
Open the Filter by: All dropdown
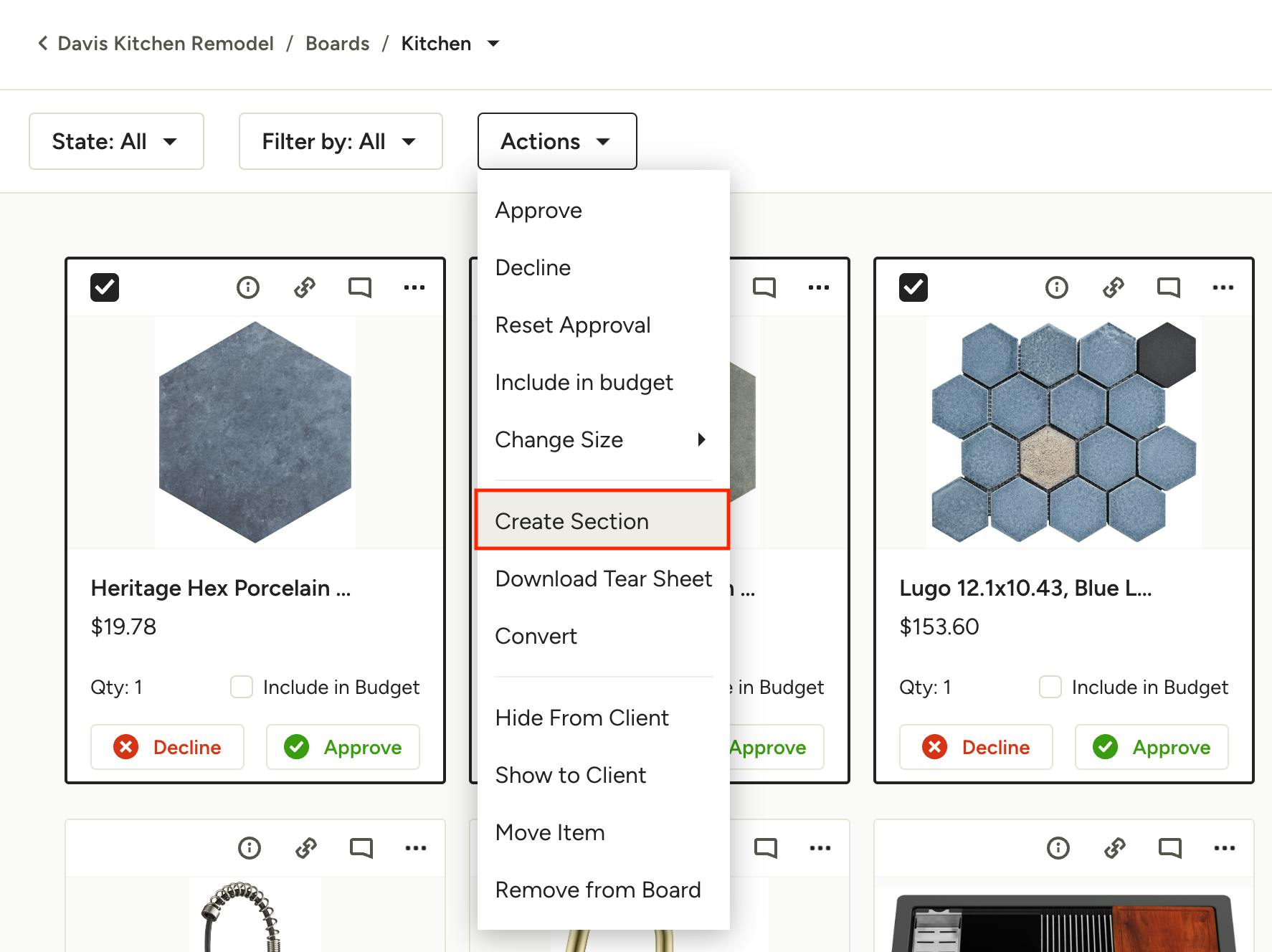341,141
